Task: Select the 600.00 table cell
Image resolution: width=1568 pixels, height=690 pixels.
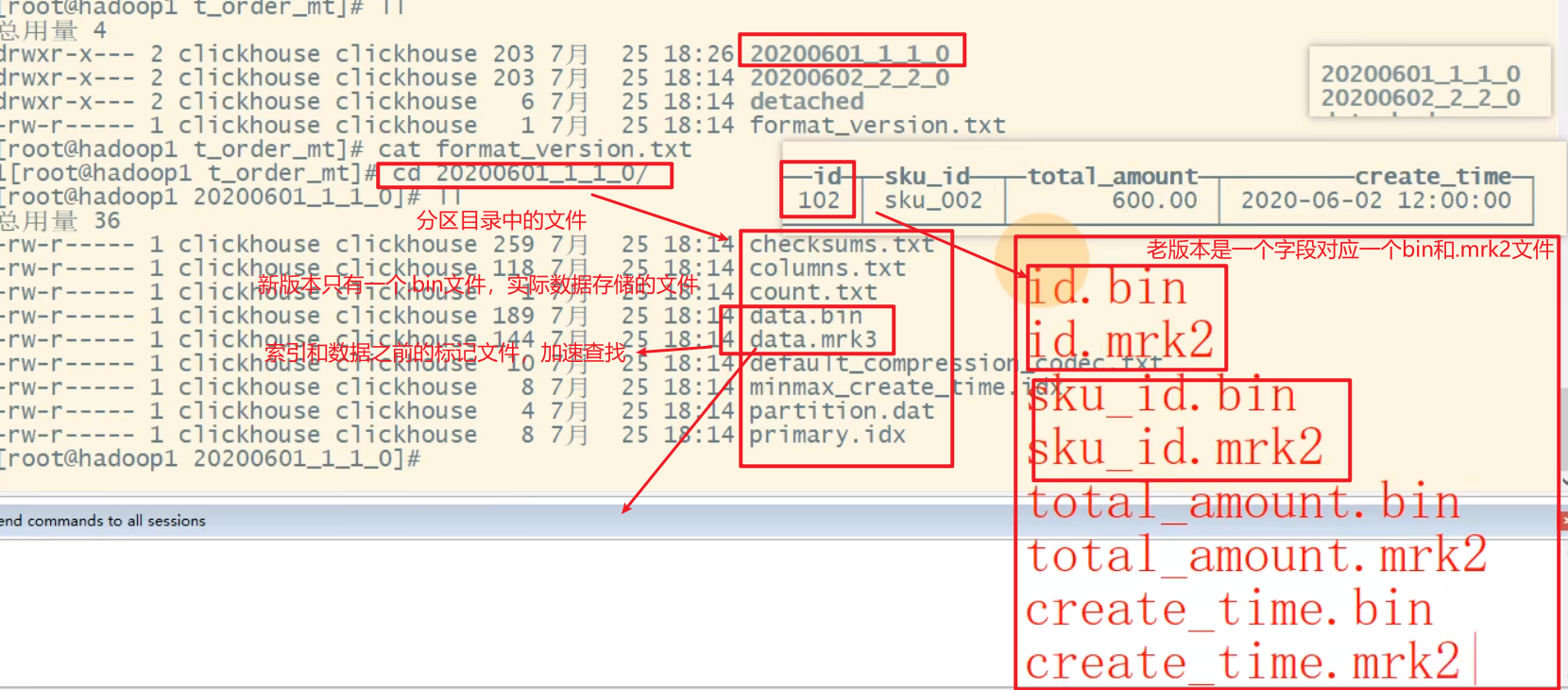Action: click(x=1154, y=200)
